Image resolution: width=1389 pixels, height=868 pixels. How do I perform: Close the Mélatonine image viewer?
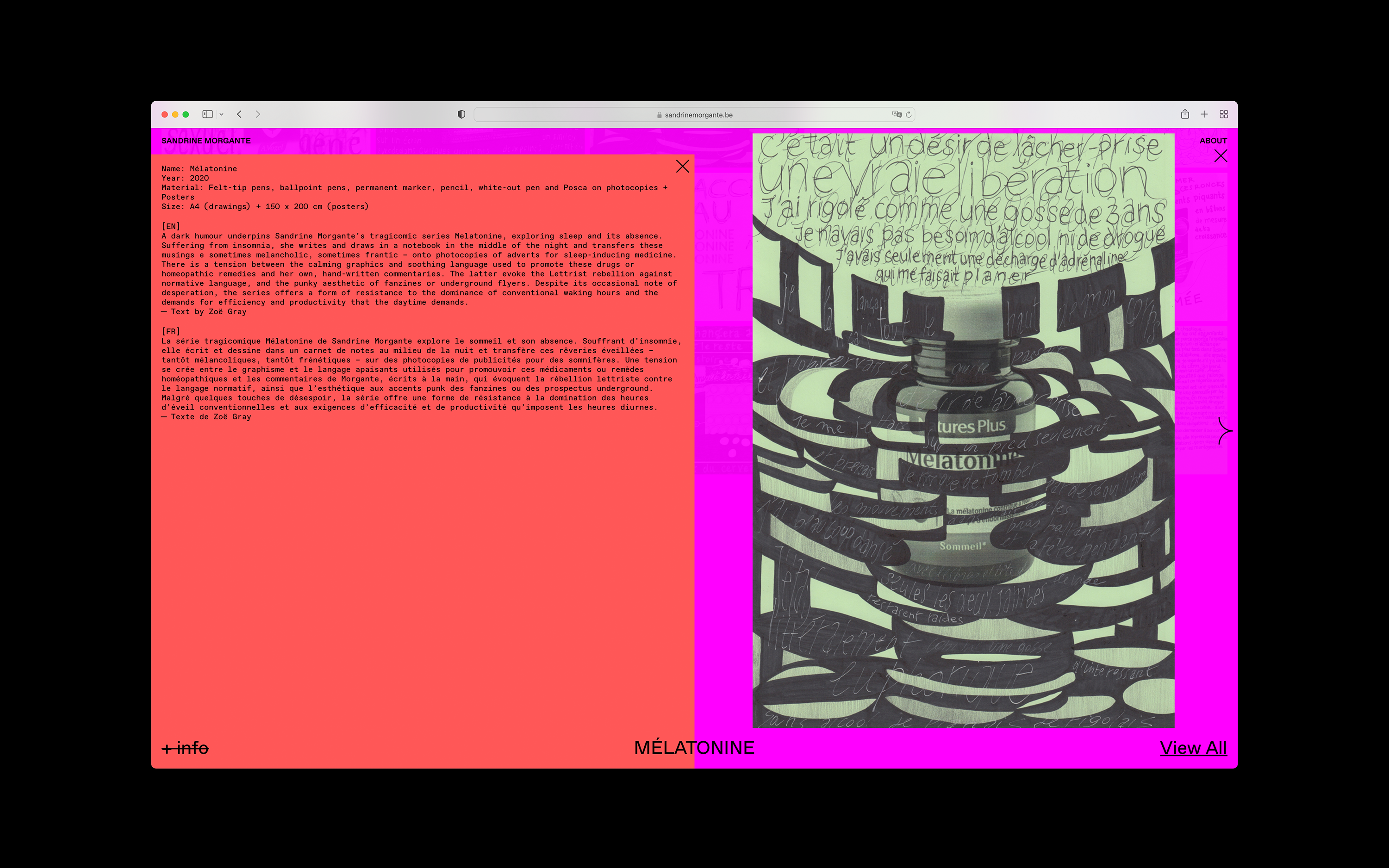coord(1221,156)
